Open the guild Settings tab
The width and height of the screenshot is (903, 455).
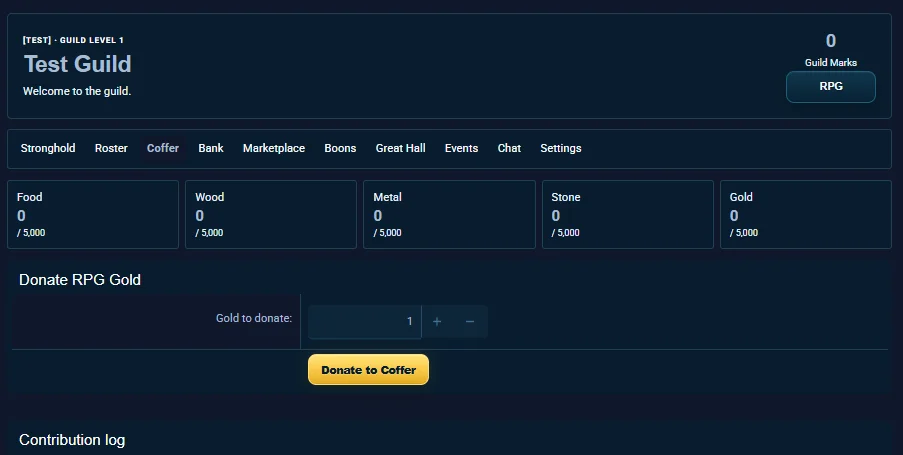560,148
